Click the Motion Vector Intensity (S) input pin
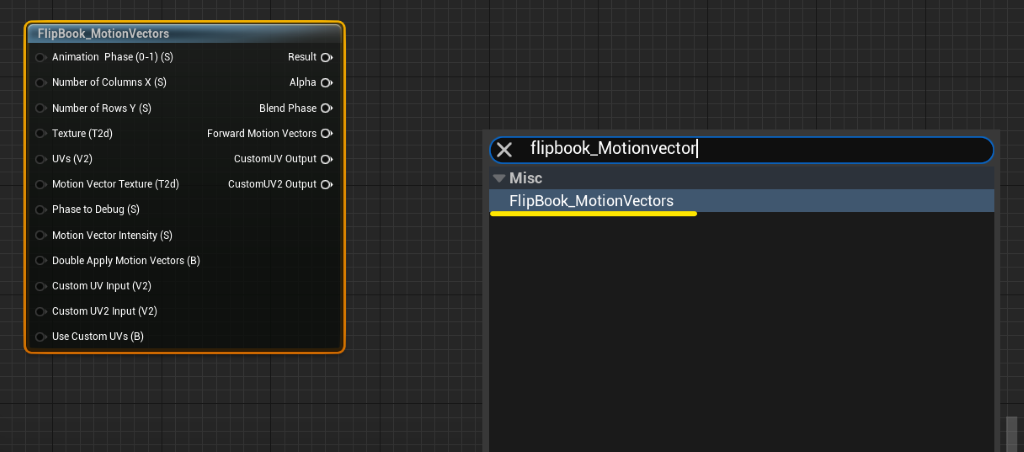Screen dimensions: 1024x452 pos(40,235)
